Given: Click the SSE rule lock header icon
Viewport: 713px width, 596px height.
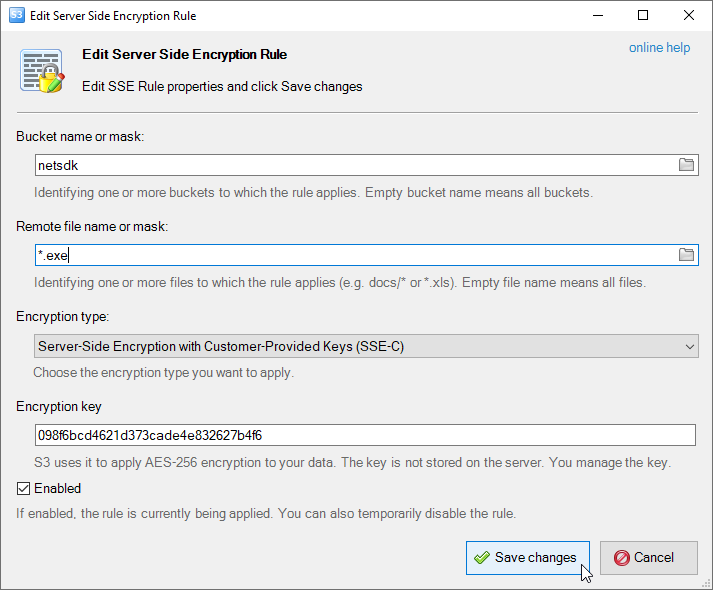Looking at the screenshot, I should click(x=42, y=71).
